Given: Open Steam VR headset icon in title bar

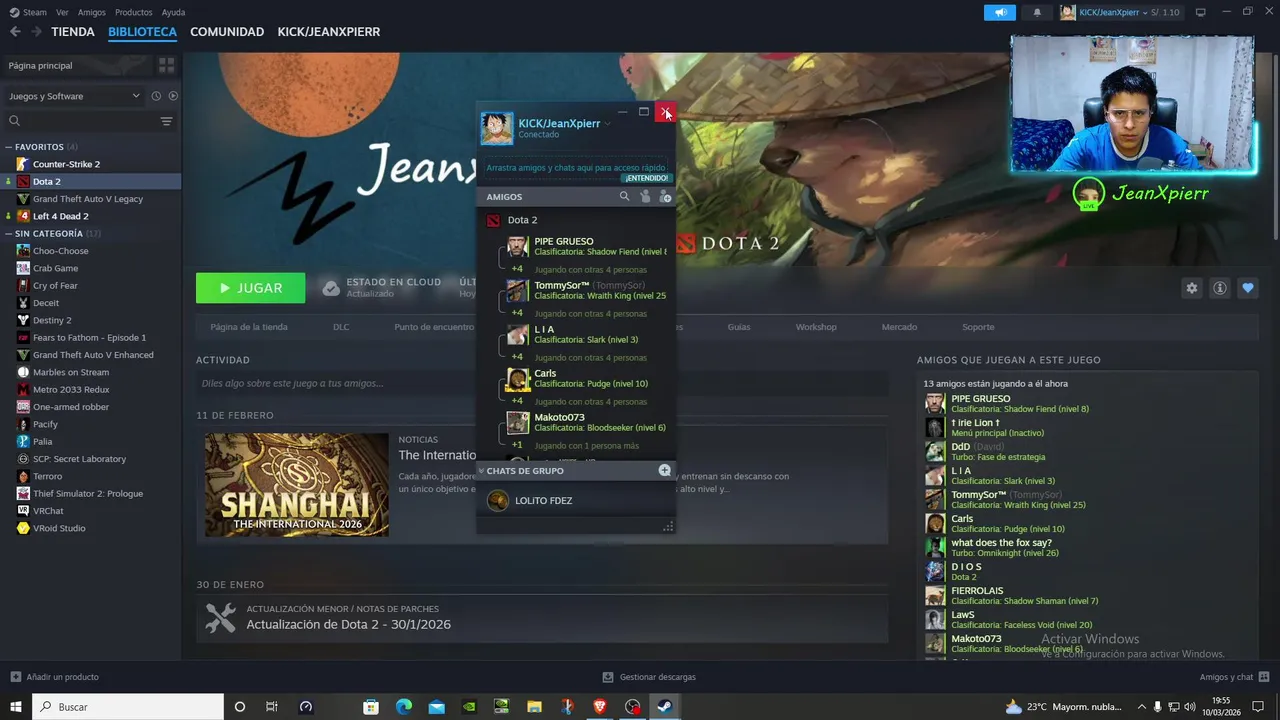Looking at the screenshot, I should click(1200, 12).
